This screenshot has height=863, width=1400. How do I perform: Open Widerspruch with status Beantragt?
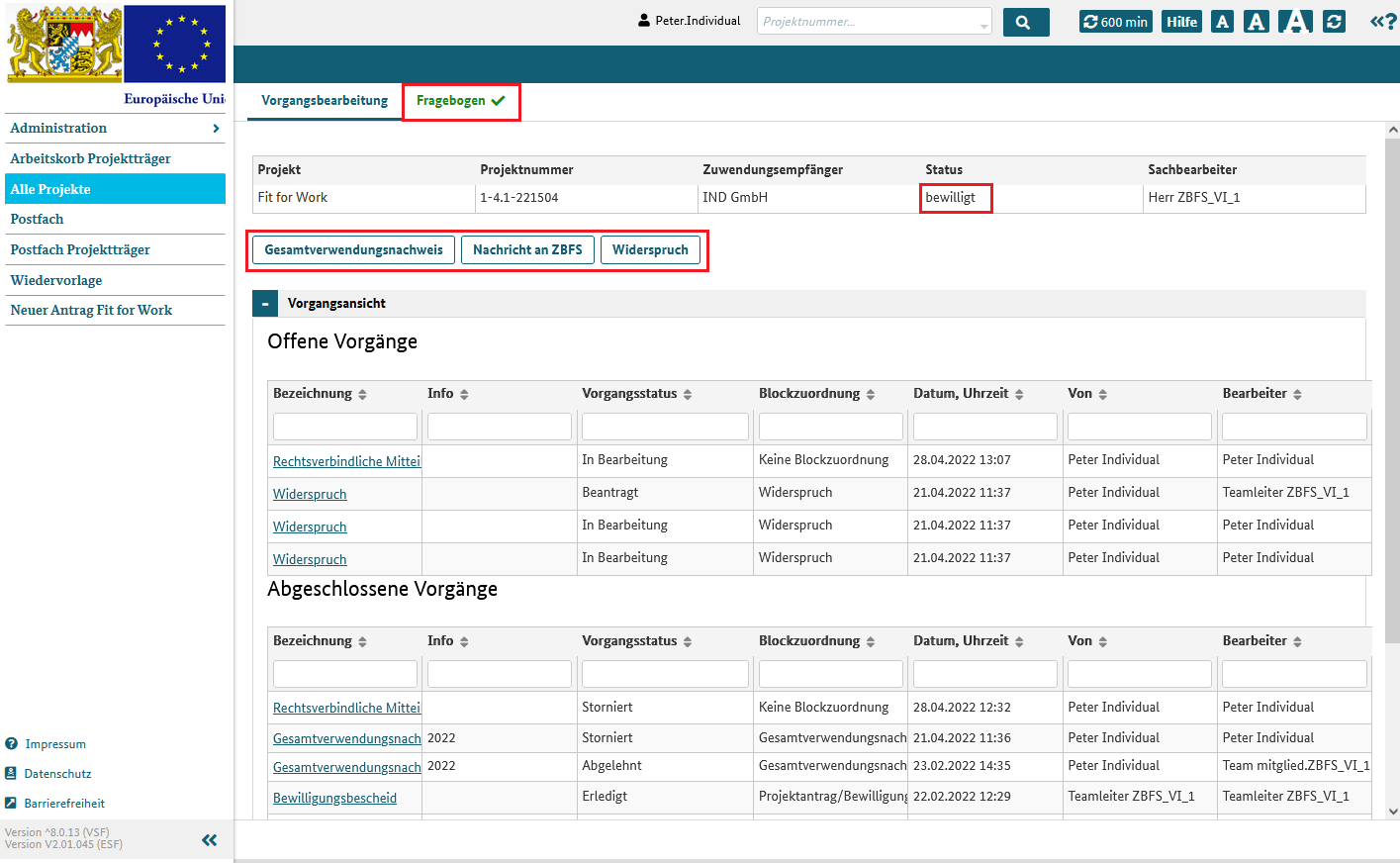click(x=310, y=494)
